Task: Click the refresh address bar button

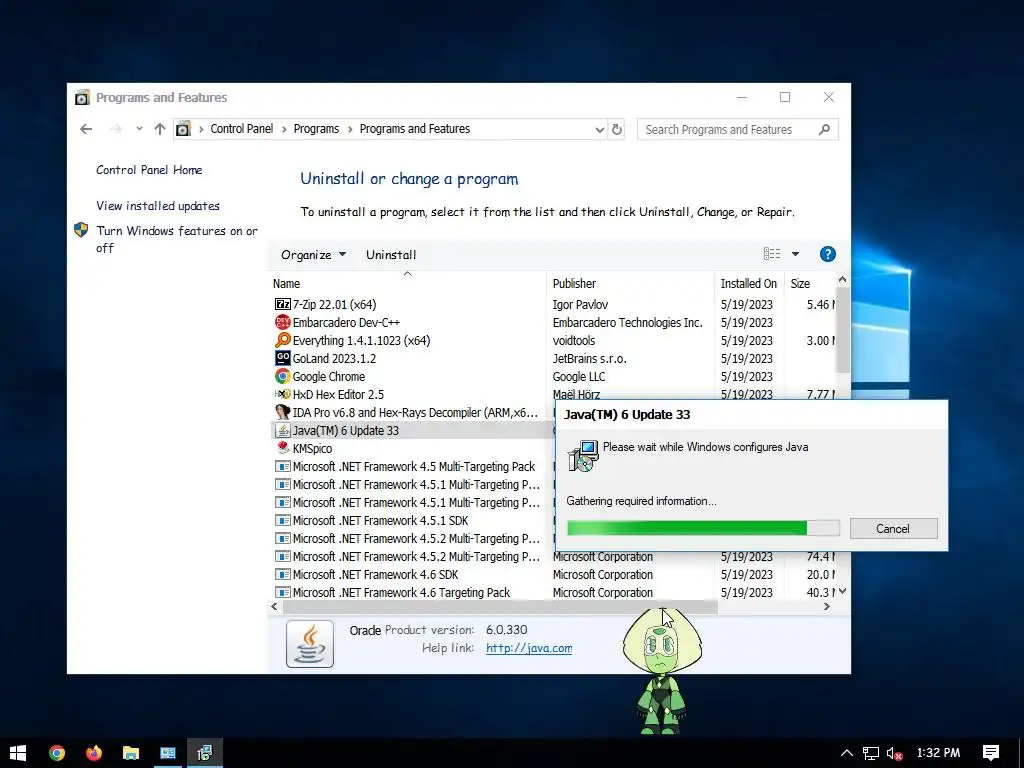Action: (616, 129)
